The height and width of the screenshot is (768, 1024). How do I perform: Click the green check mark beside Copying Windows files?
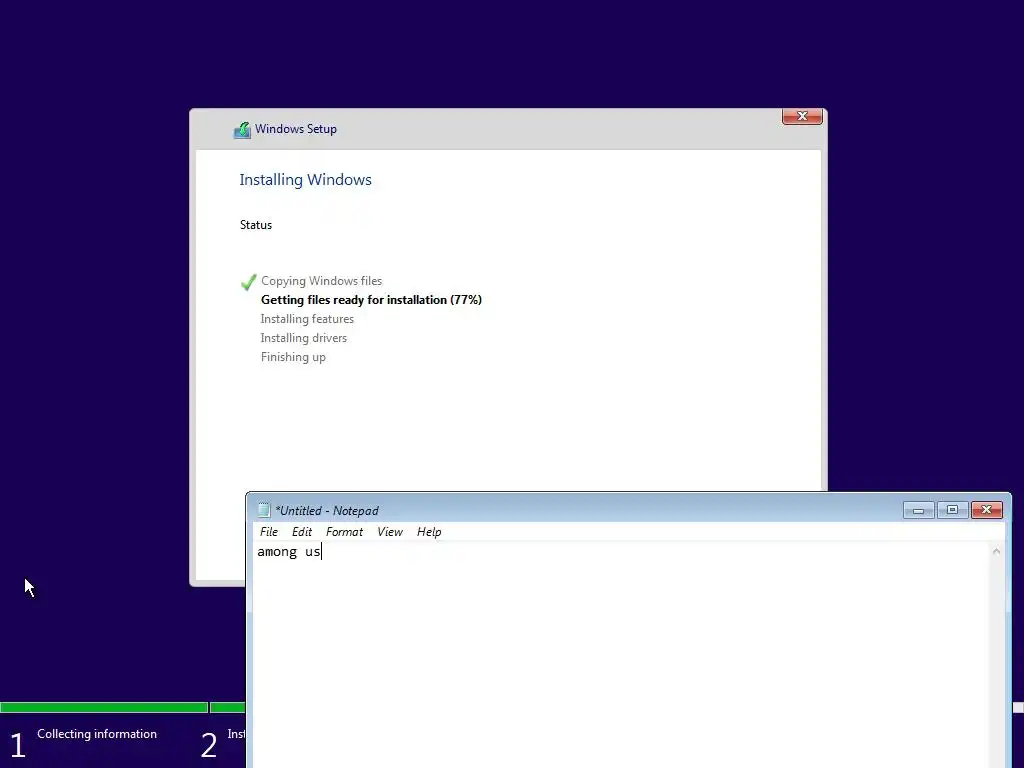tap(248, 281)
